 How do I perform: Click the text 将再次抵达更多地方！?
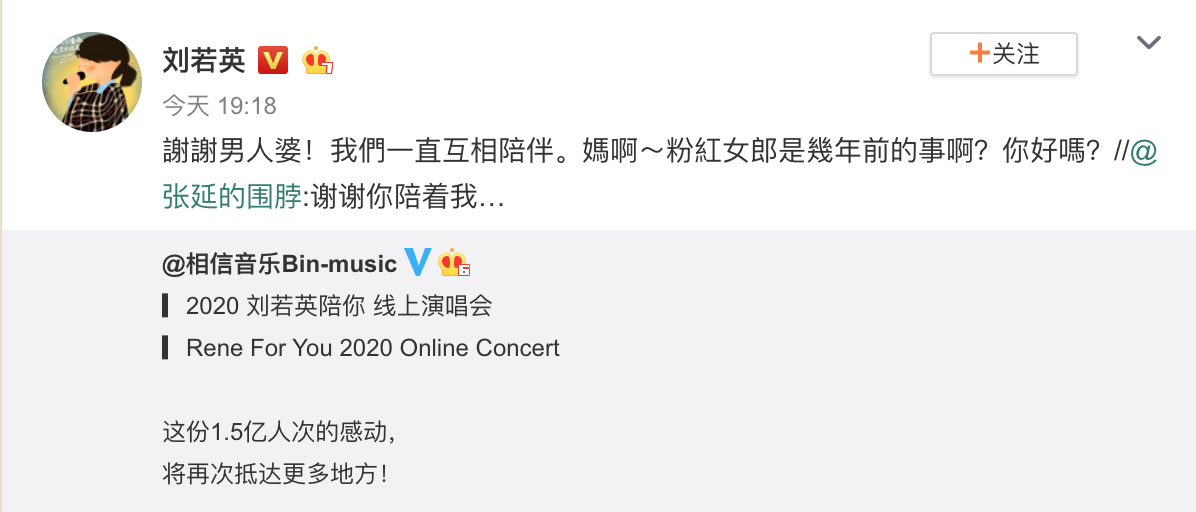pos(274,473)
